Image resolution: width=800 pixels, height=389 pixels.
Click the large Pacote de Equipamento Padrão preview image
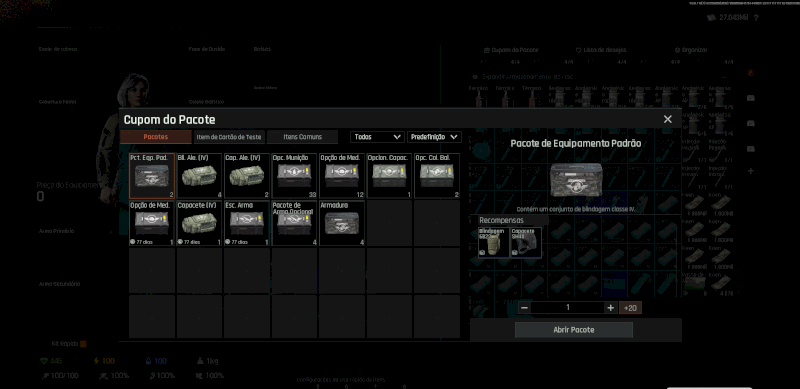point(576,180)
